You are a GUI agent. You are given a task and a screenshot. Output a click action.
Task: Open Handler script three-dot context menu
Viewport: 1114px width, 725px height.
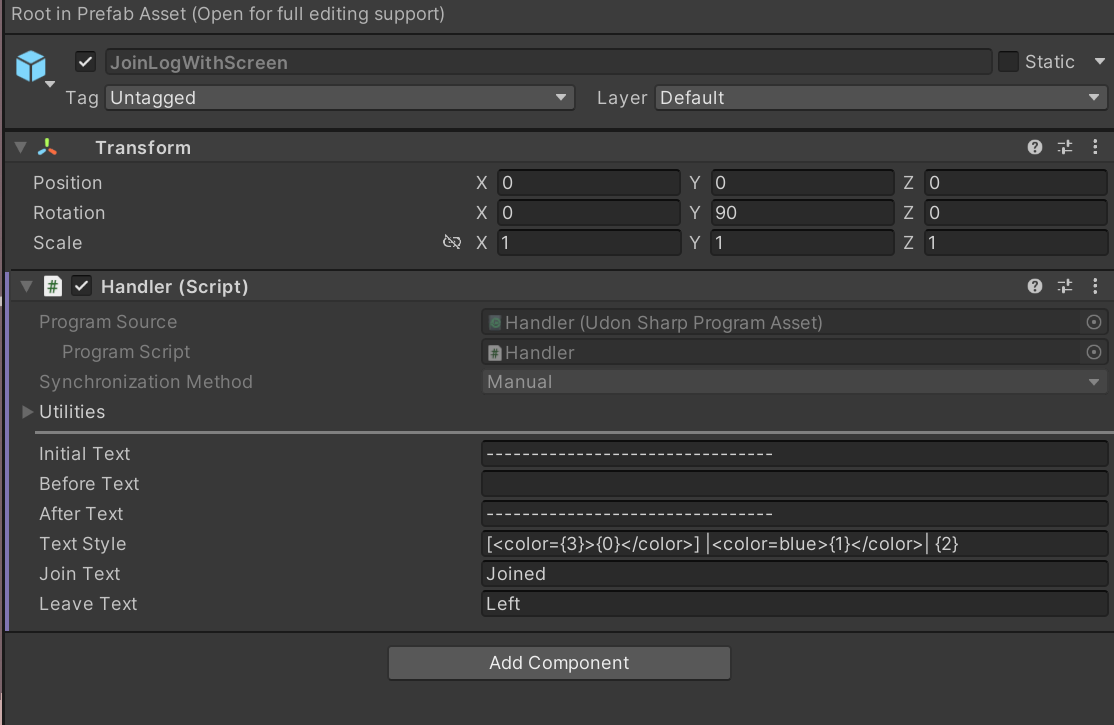click(1095, 286)
